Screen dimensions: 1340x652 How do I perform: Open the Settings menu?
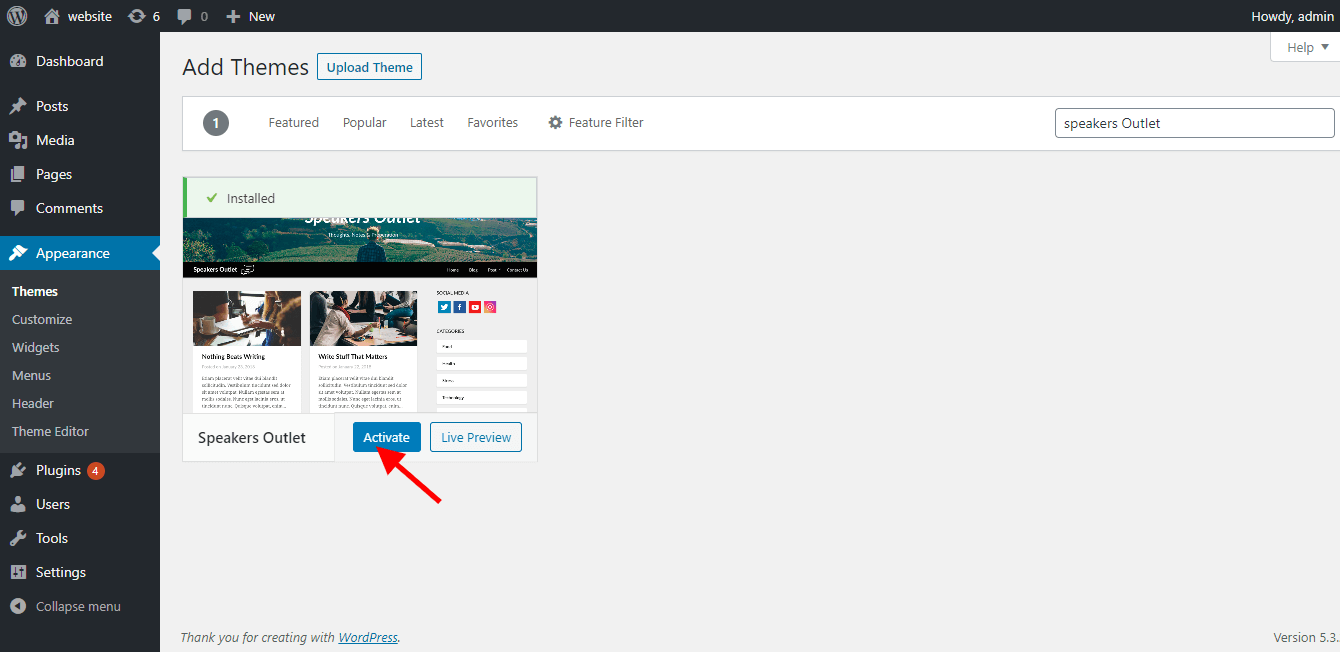(80, 572)
